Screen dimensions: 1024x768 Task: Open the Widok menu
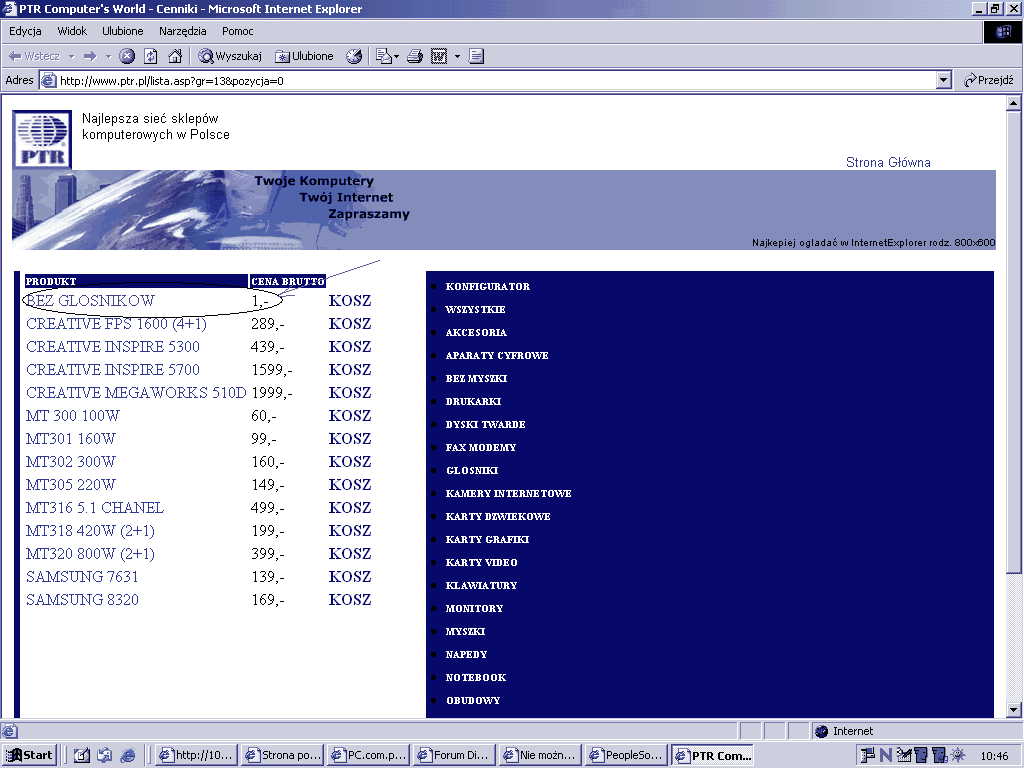(x=72, y=31)
